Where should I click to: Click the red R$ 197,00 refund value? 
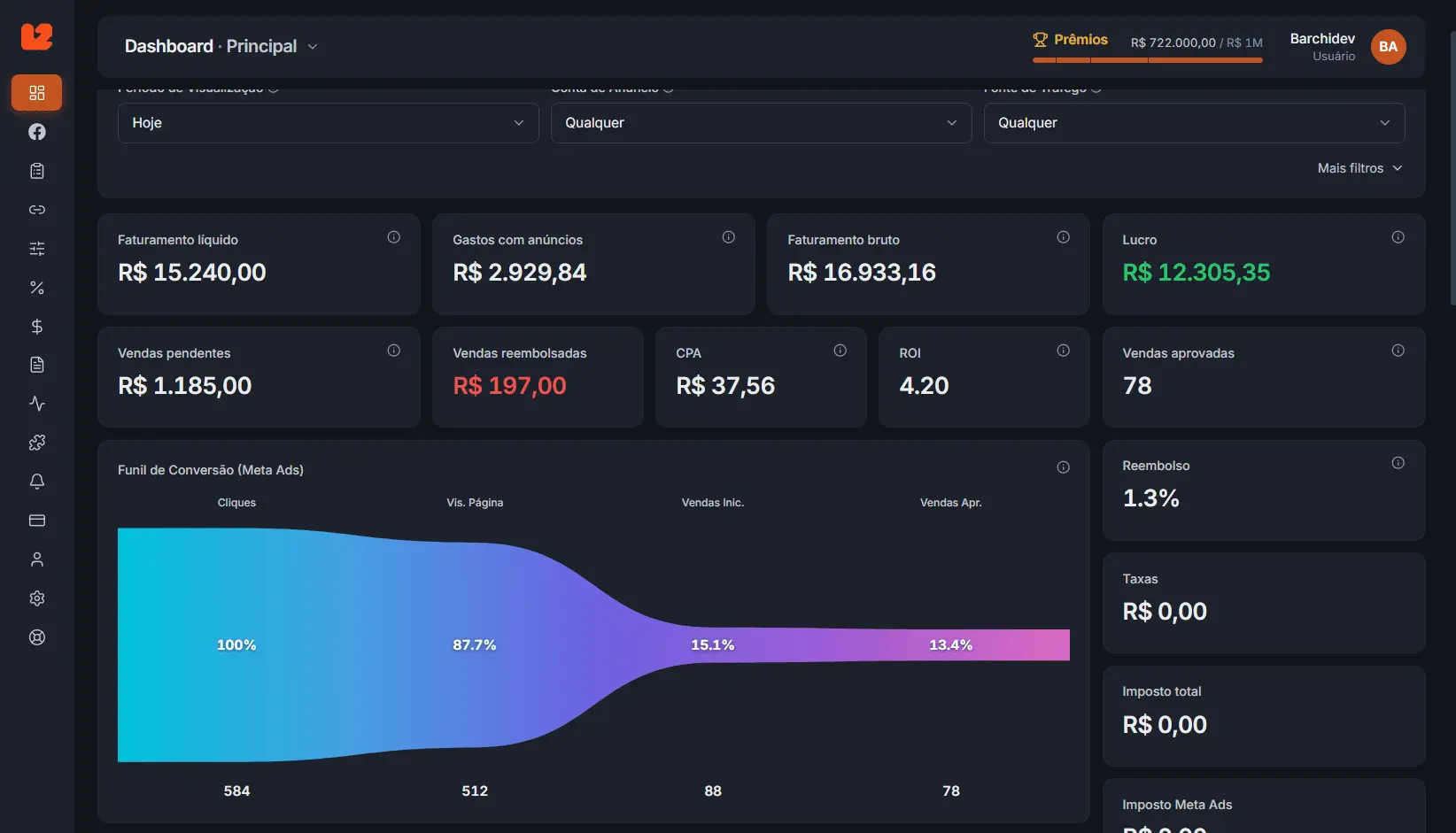coord(509,386)
